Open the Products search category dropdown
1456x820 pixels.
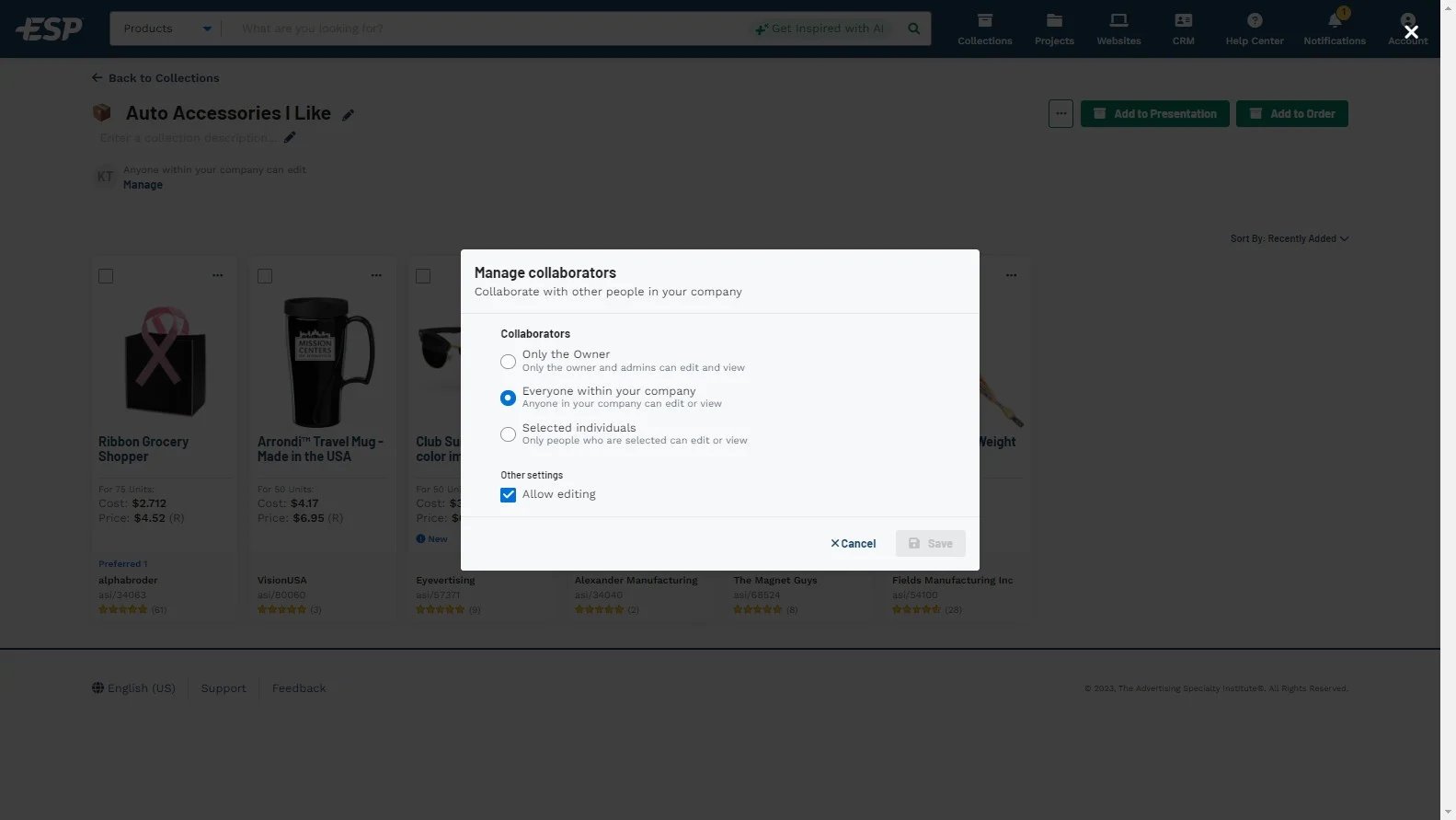click(x=167, y=29)
